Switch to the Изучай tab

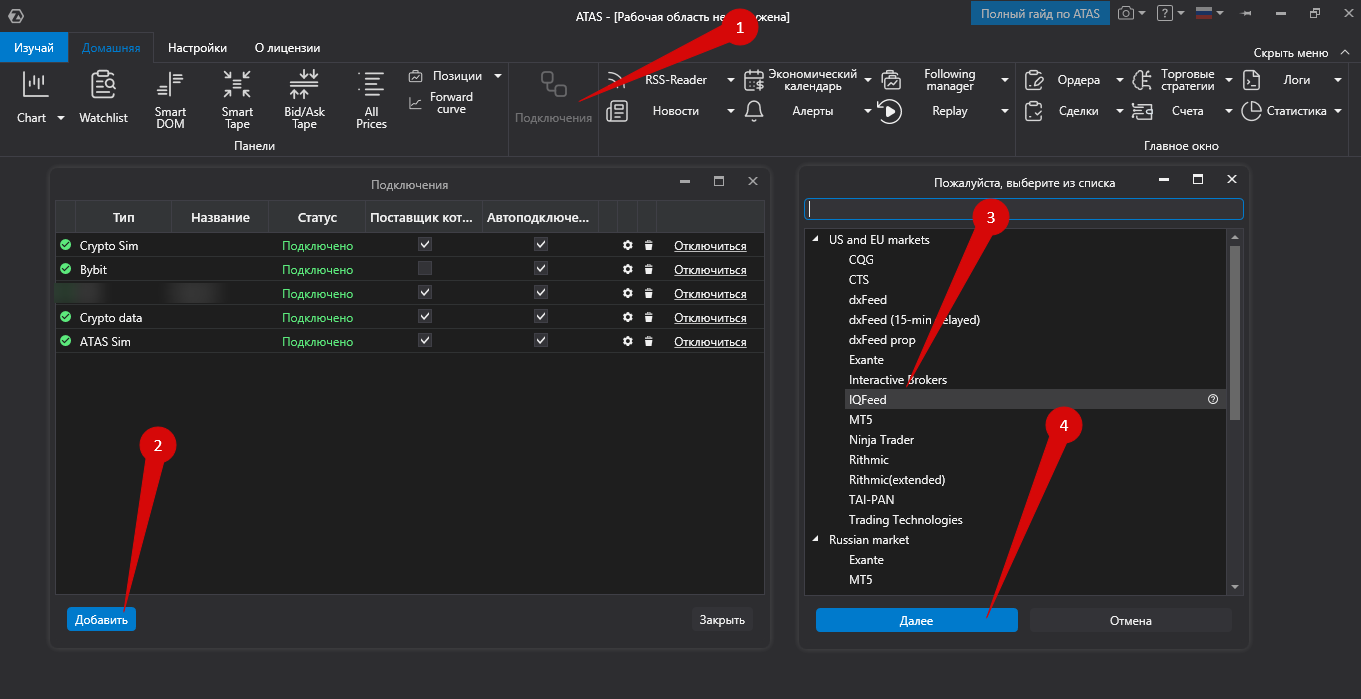[34, 47]
